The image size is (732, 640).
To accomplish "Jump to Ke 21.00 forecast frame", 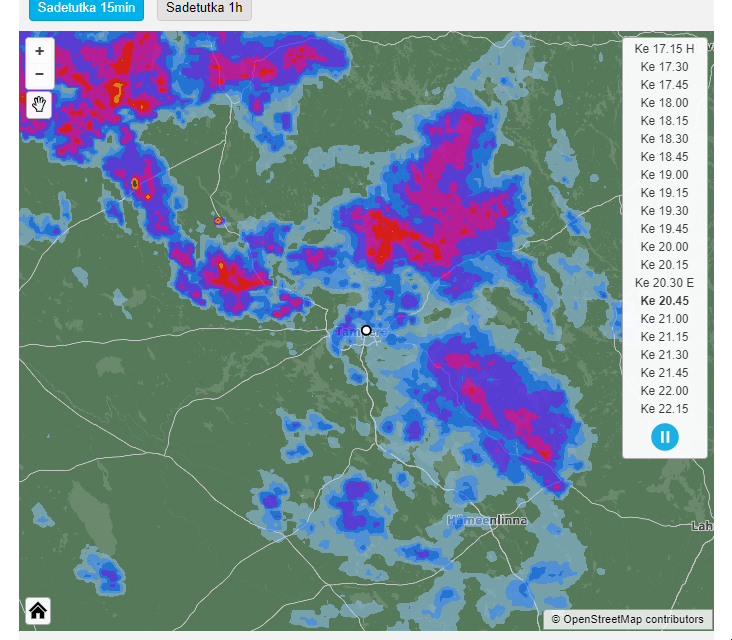I will tap(664, 319).
